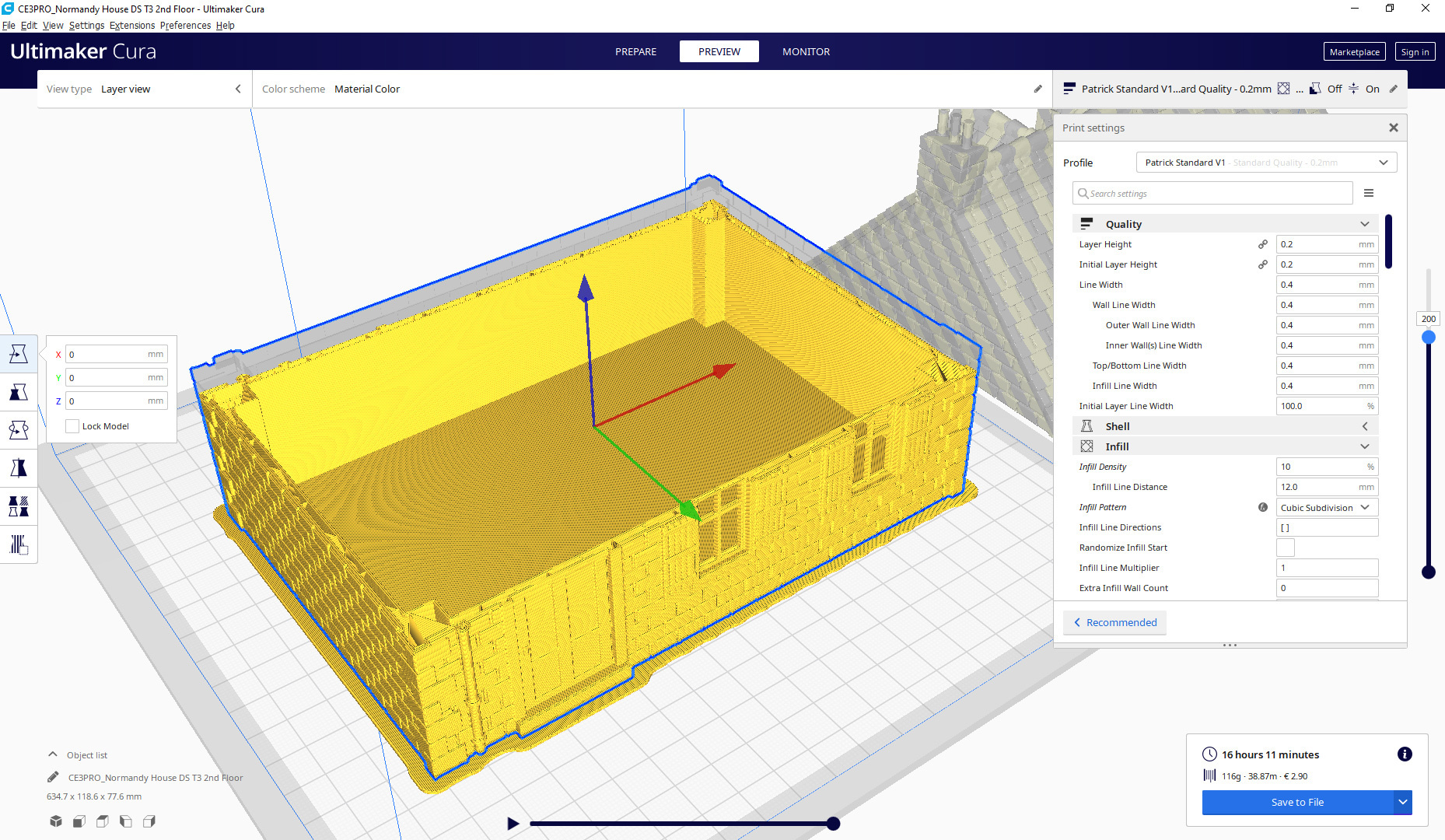1445x840 pixels.
Task: Switch to 3D perspective view cube
Action: [x=56, y=821]
